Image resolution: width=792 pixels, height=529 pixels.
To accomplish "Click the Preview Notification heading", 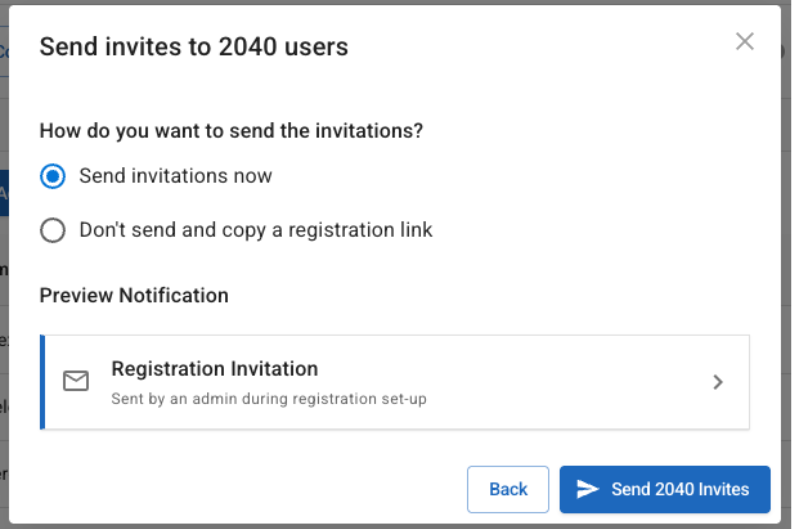I will coord(134,295).
